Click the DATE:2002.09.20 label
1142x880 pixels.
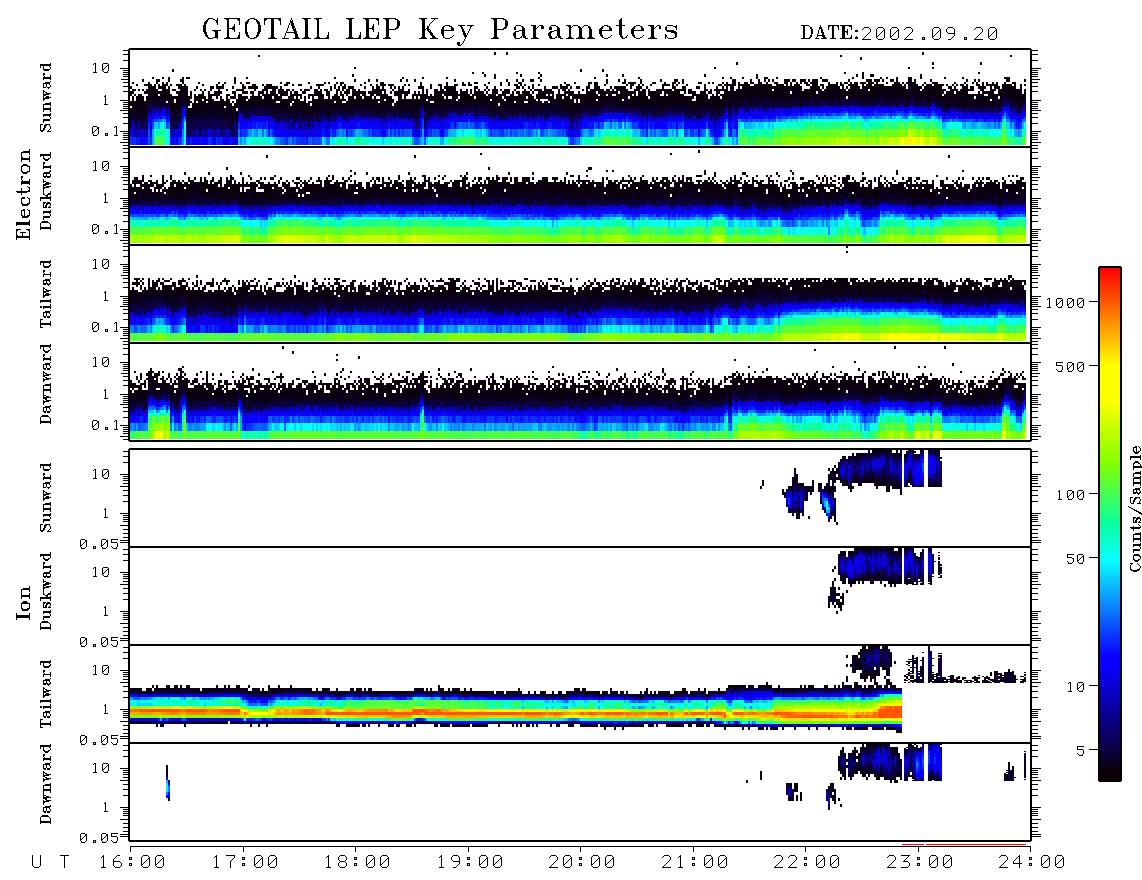(x=899, y=34)
